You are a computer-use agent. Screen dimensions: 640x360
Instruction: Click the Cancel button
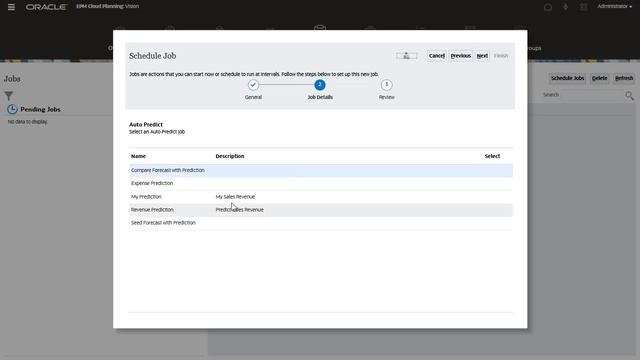(x=436, y=56)
